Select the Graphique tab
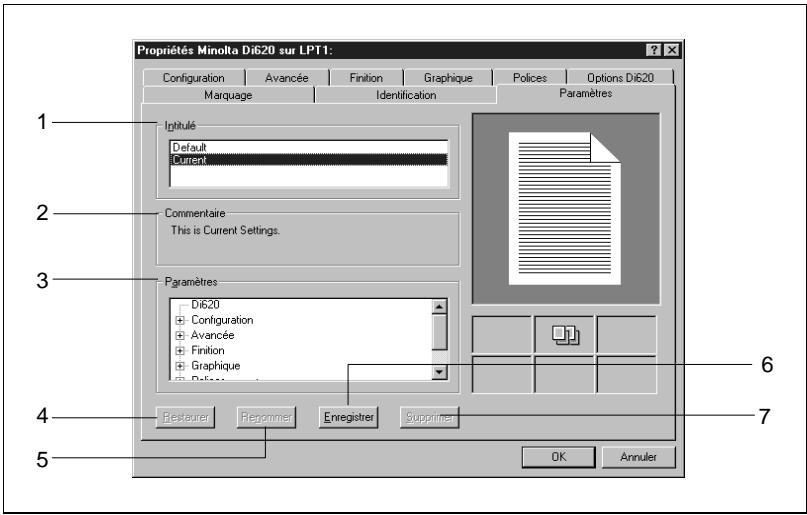807x515 pixels. click(x=448, y=78)
